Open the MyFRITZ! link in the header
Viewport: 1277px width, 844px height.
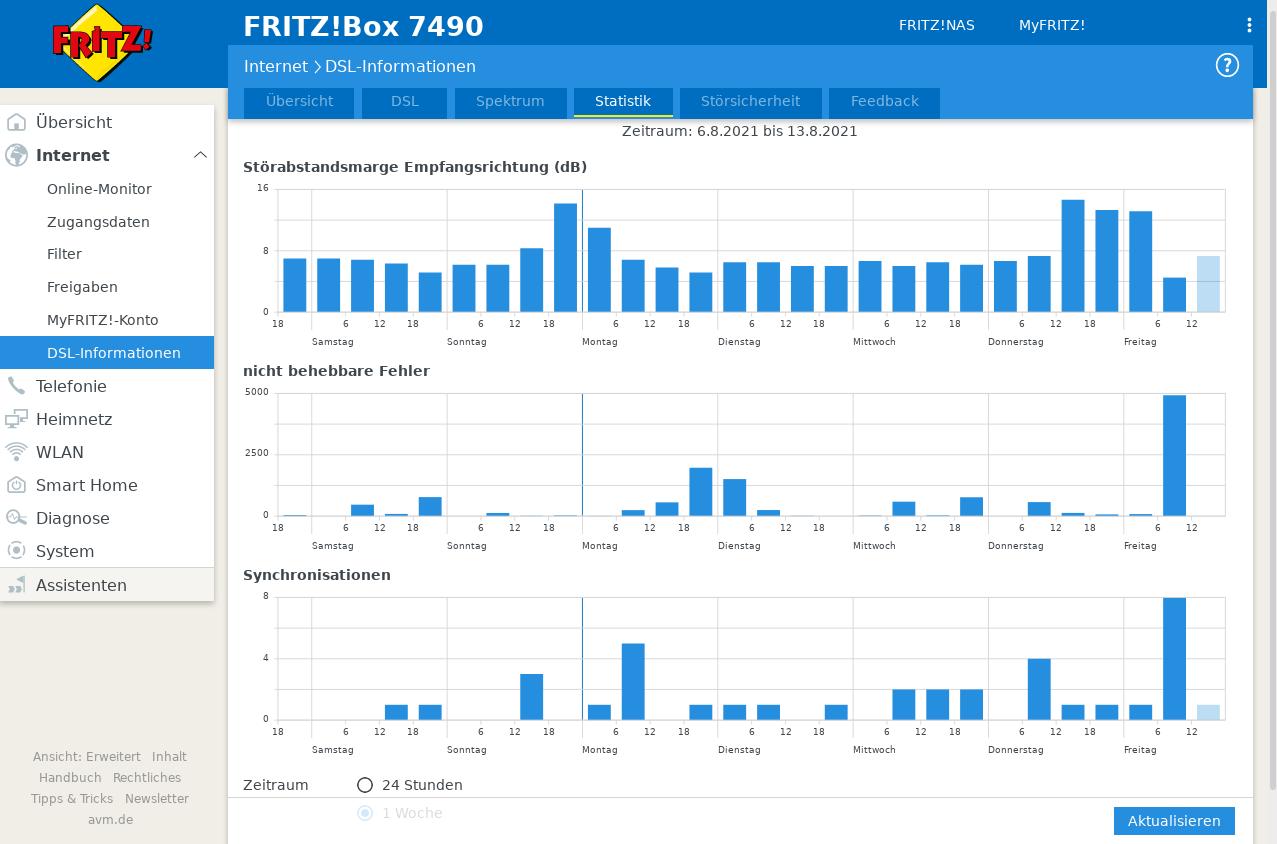pos(1052,25)
